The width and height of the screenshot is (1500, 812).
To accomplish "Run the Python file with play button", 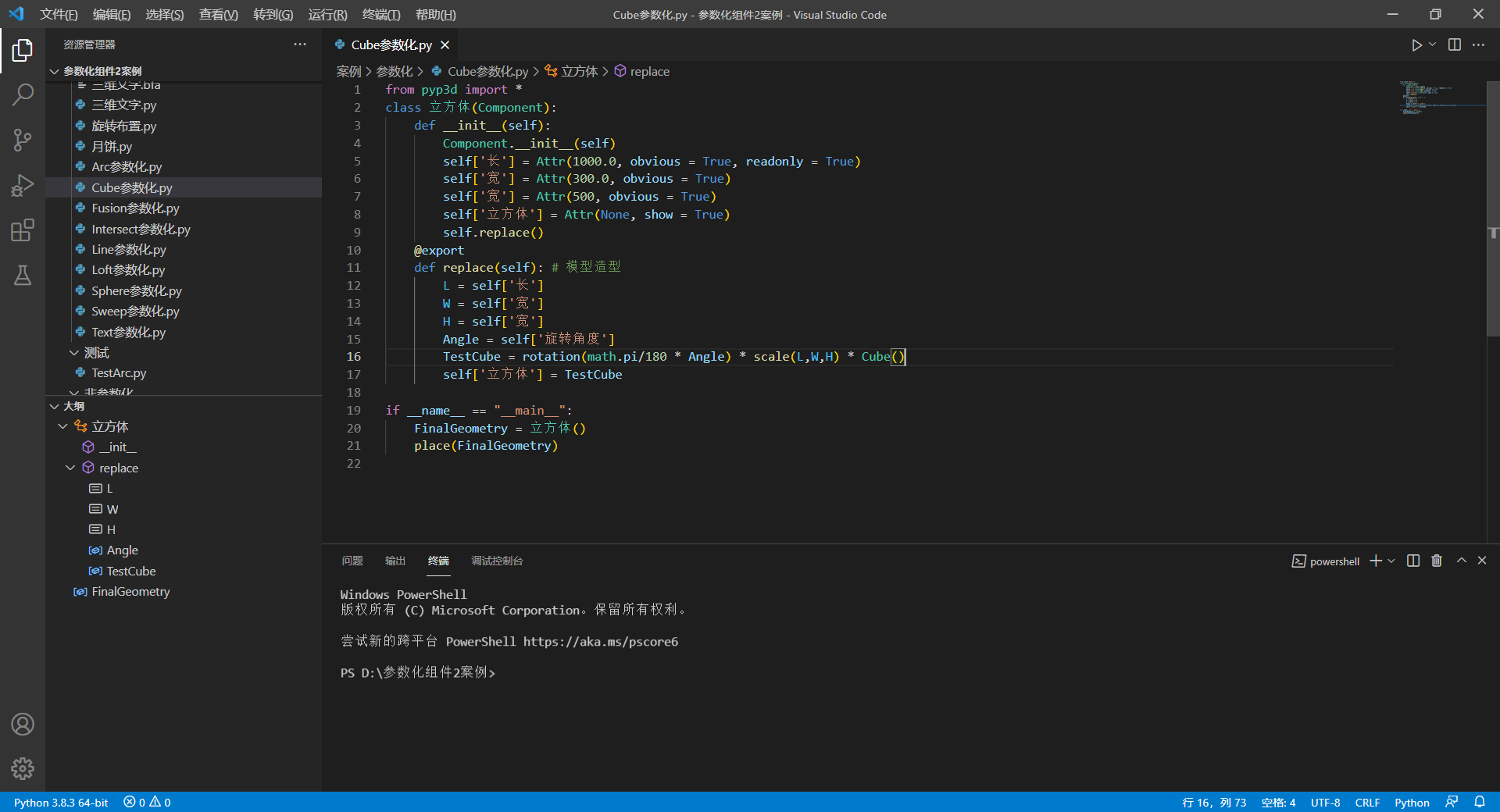I will 1416,45.
